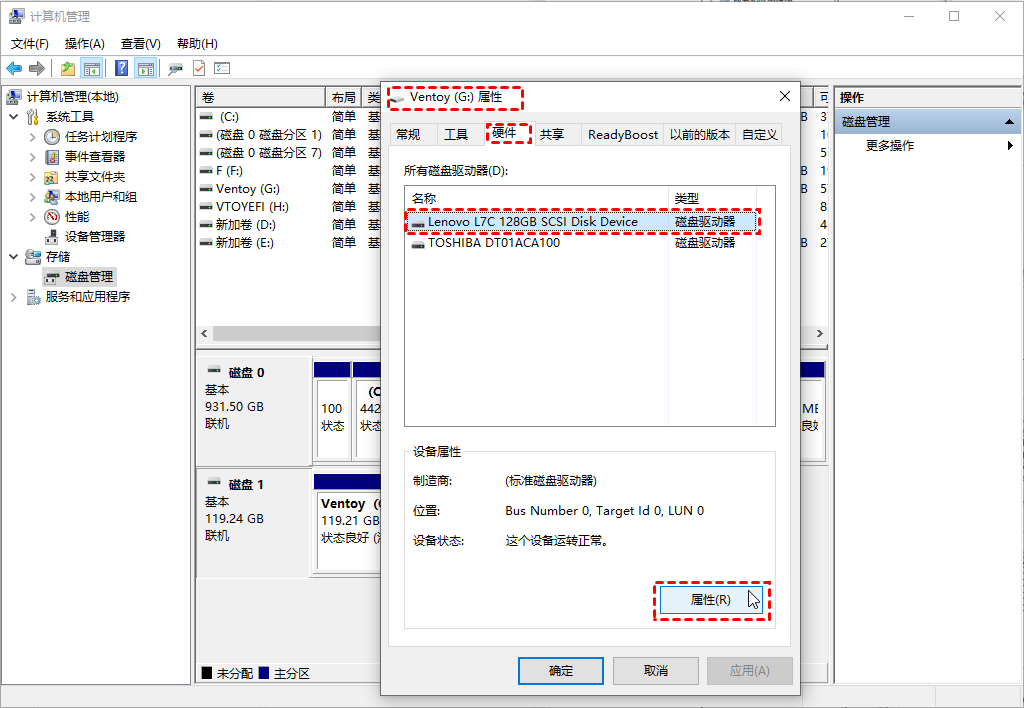Open Device Manager (设备管理器) in tree
Screen dimensions: 1024x708
click(x=94, y=236)
